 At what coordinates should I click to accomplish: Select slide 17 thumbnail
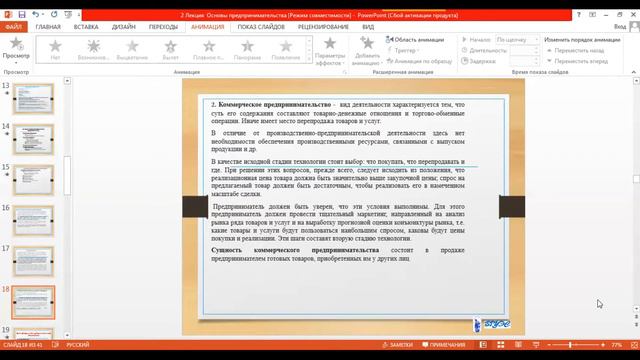point(33,262)
